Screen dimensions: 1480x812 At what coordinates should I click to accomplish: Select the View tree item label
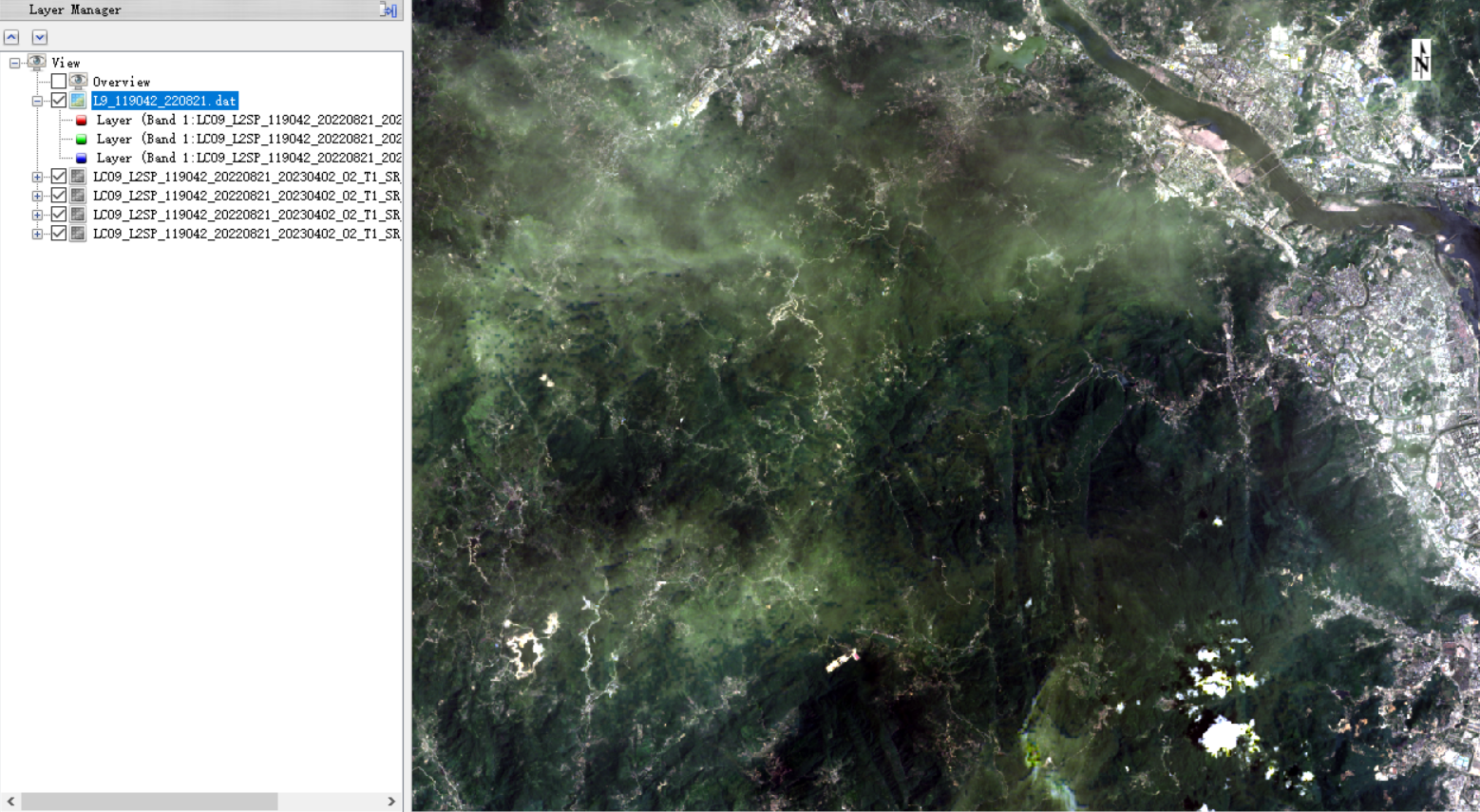(x=66, y=63)
